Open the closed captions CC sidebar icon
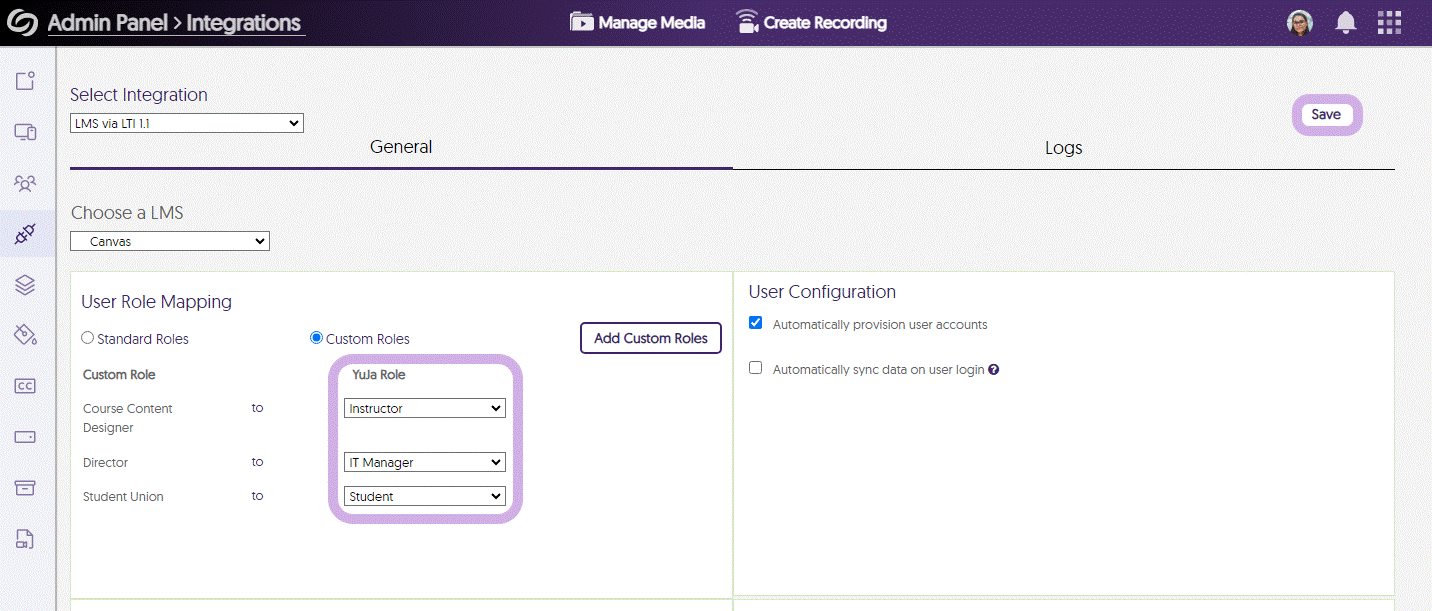1432x611 pixels. pos(26,386)
